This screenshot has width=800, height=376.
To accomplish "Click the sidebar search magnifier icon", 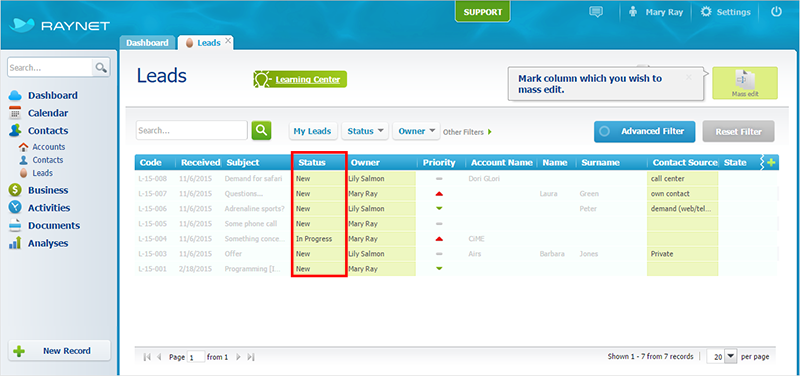I will pos(101,67).
